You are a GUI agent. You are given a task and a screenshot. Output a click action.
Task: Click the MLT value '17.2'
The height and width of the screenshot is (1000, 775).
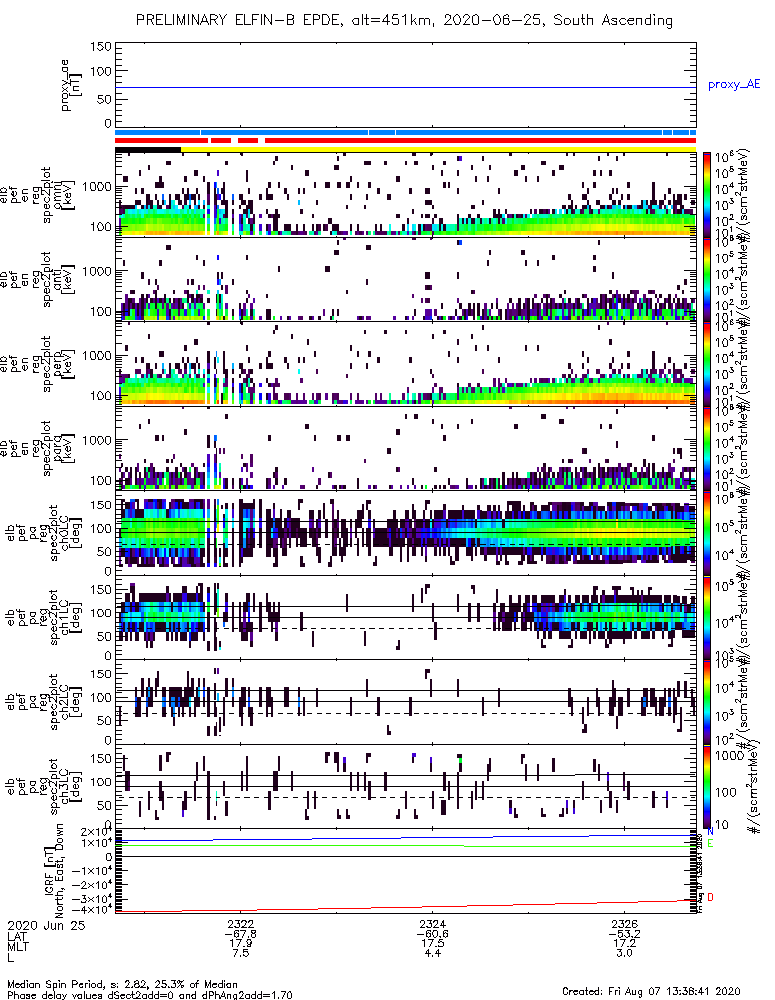coord(624,944)
